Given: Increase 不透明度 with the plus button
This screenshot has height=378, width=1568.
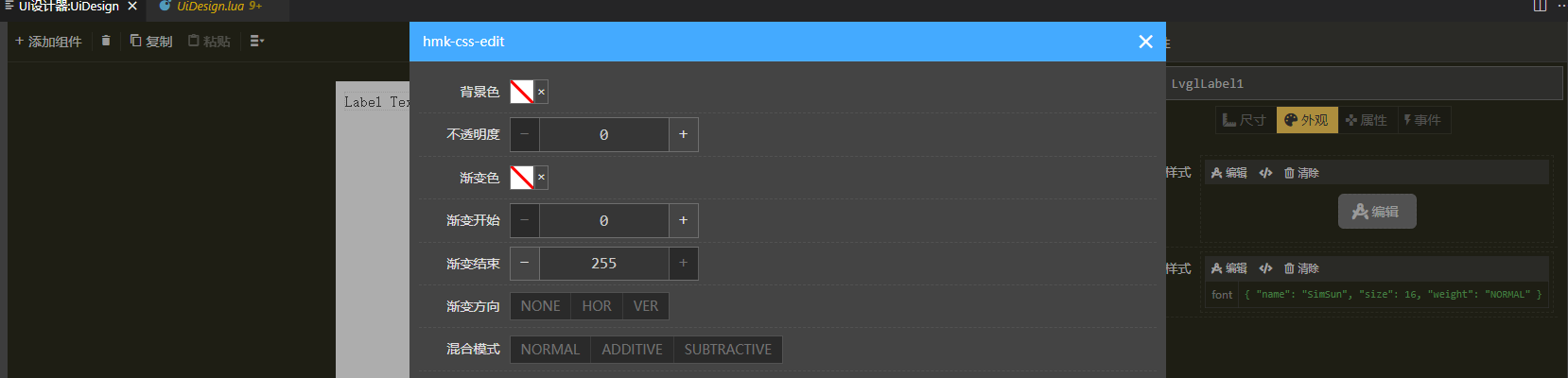Looking at the screenshot, I should 683,134.
